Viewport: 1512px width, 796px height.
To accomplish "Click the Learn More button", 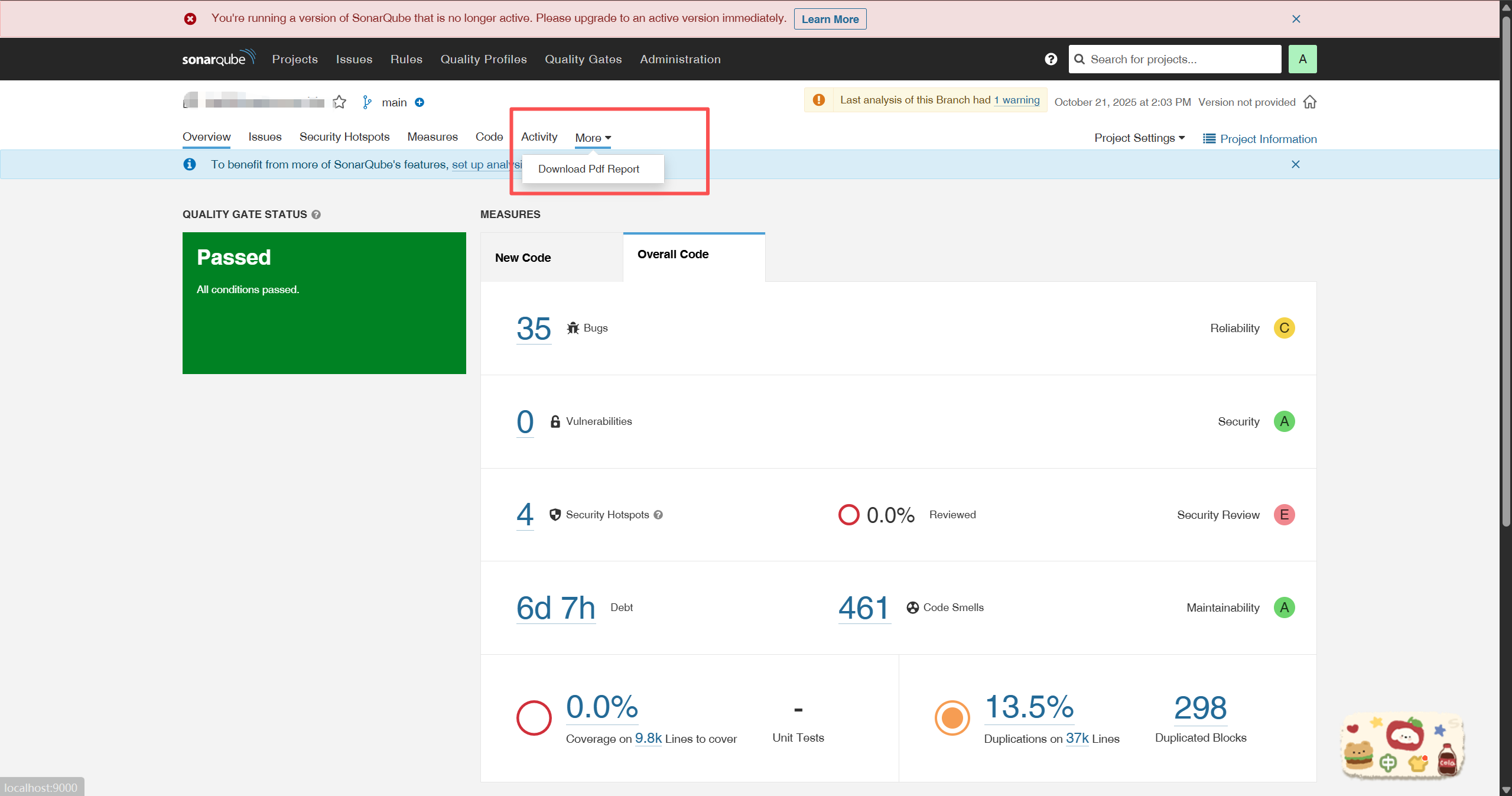I will pos(830,19).
